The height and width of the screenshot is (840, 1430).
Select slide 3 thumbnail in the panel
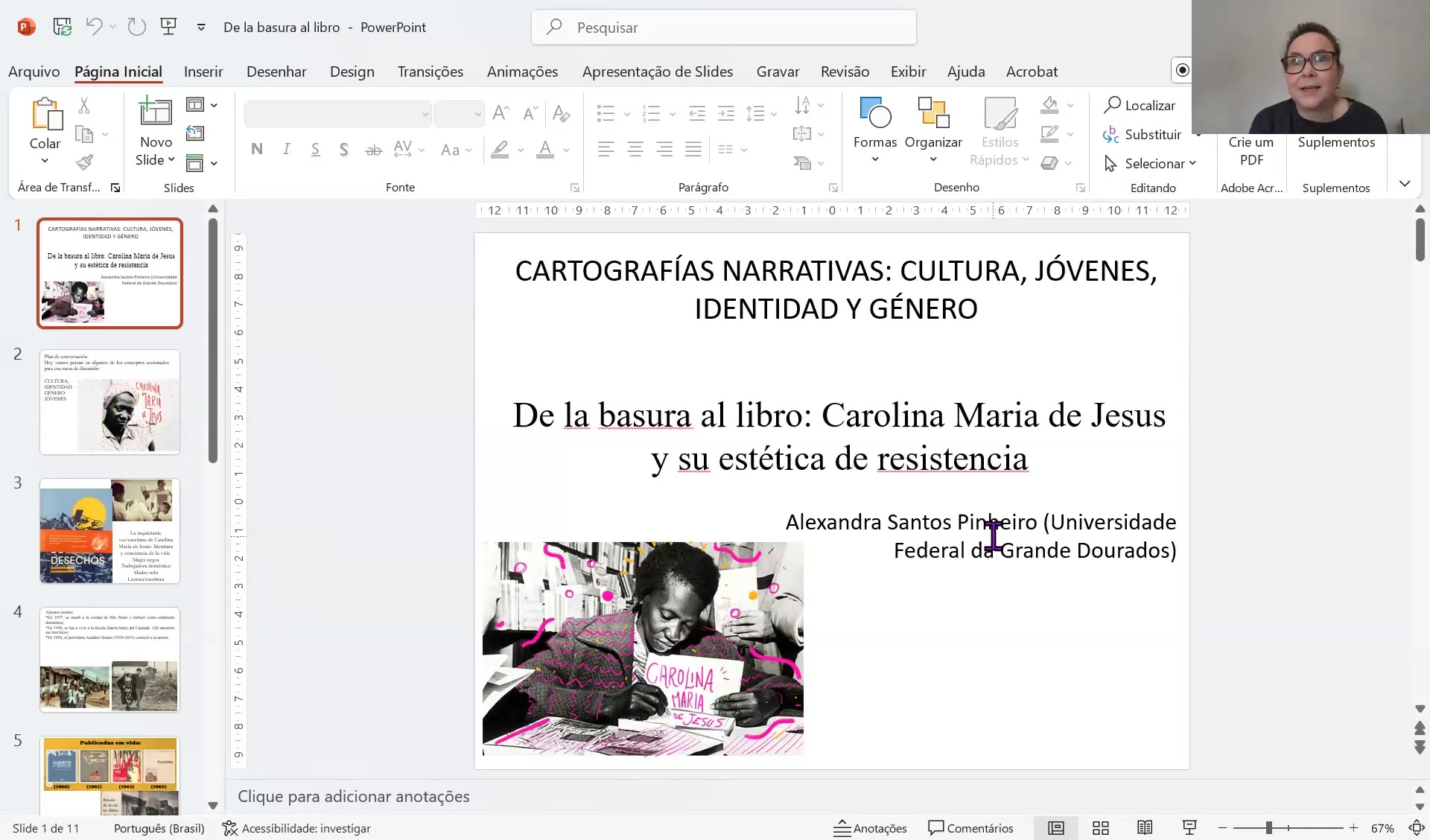click(x=109, y=530)
